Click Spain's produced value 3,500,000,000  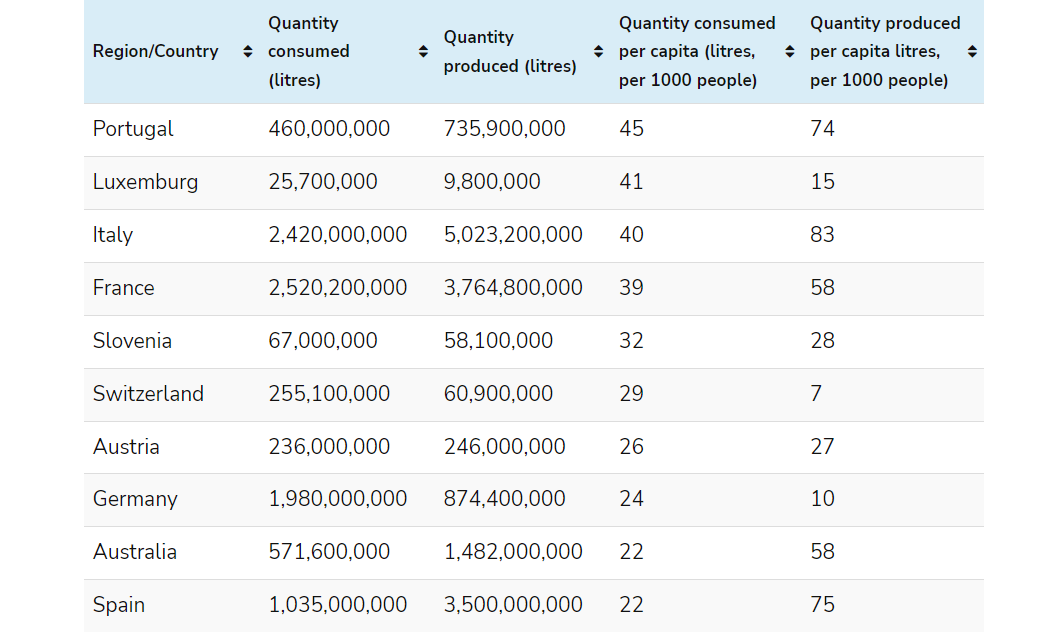(513, 605)
